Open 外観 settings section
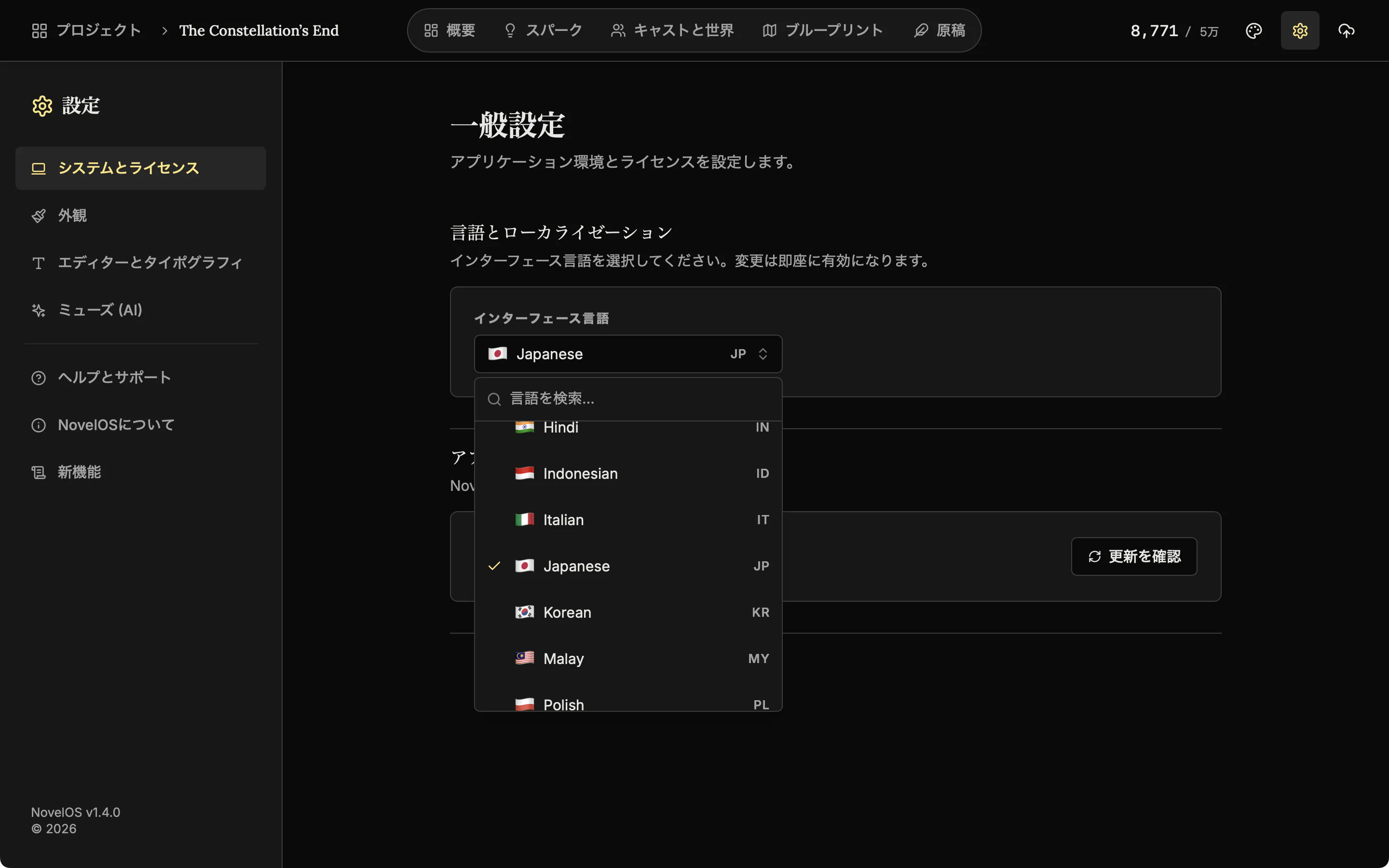The width and height of the screenshot is (1389, 868). click(x=141, y=215)
